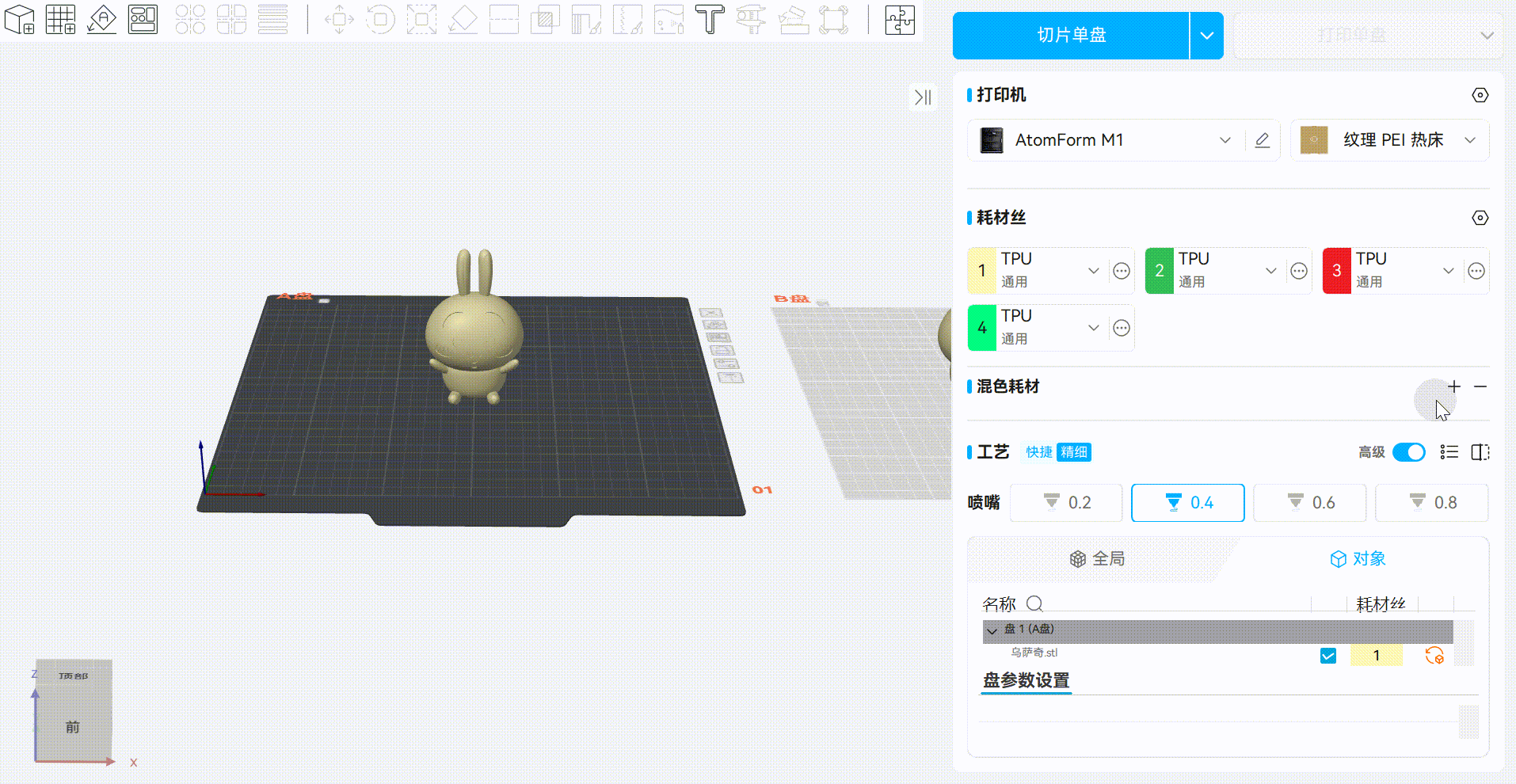Select the Color painting tool
This screenshot has width=1516, height=784.
668,19
